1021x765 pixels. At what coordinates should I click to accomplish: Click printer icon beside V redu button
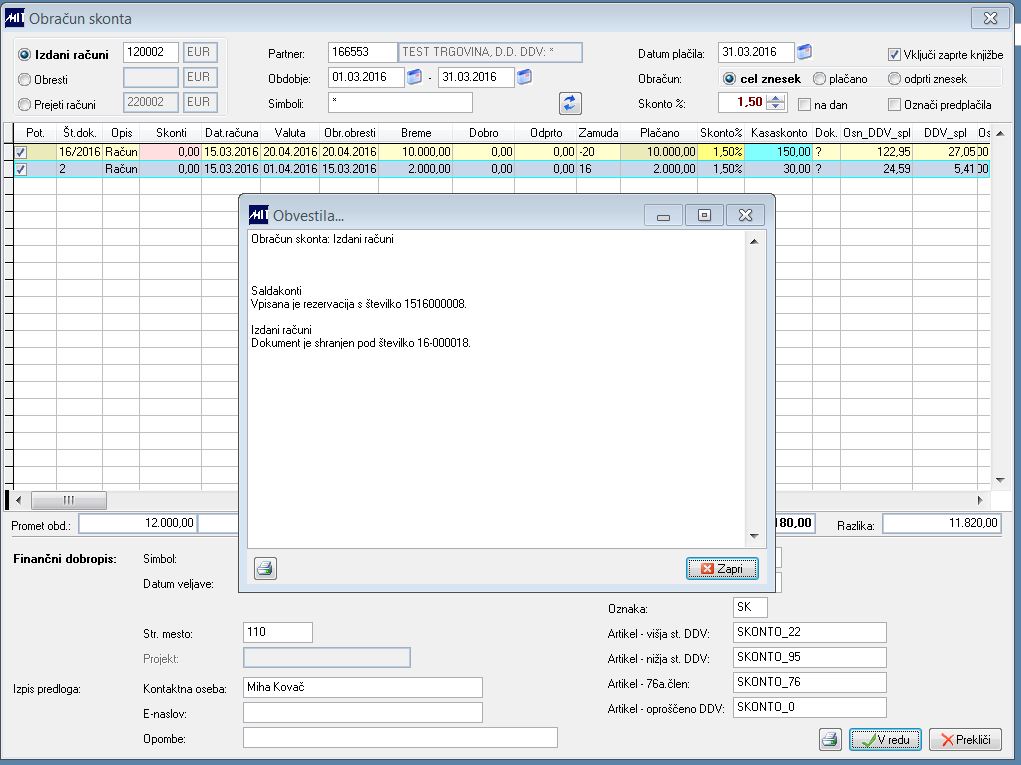[x=830, y=740]
